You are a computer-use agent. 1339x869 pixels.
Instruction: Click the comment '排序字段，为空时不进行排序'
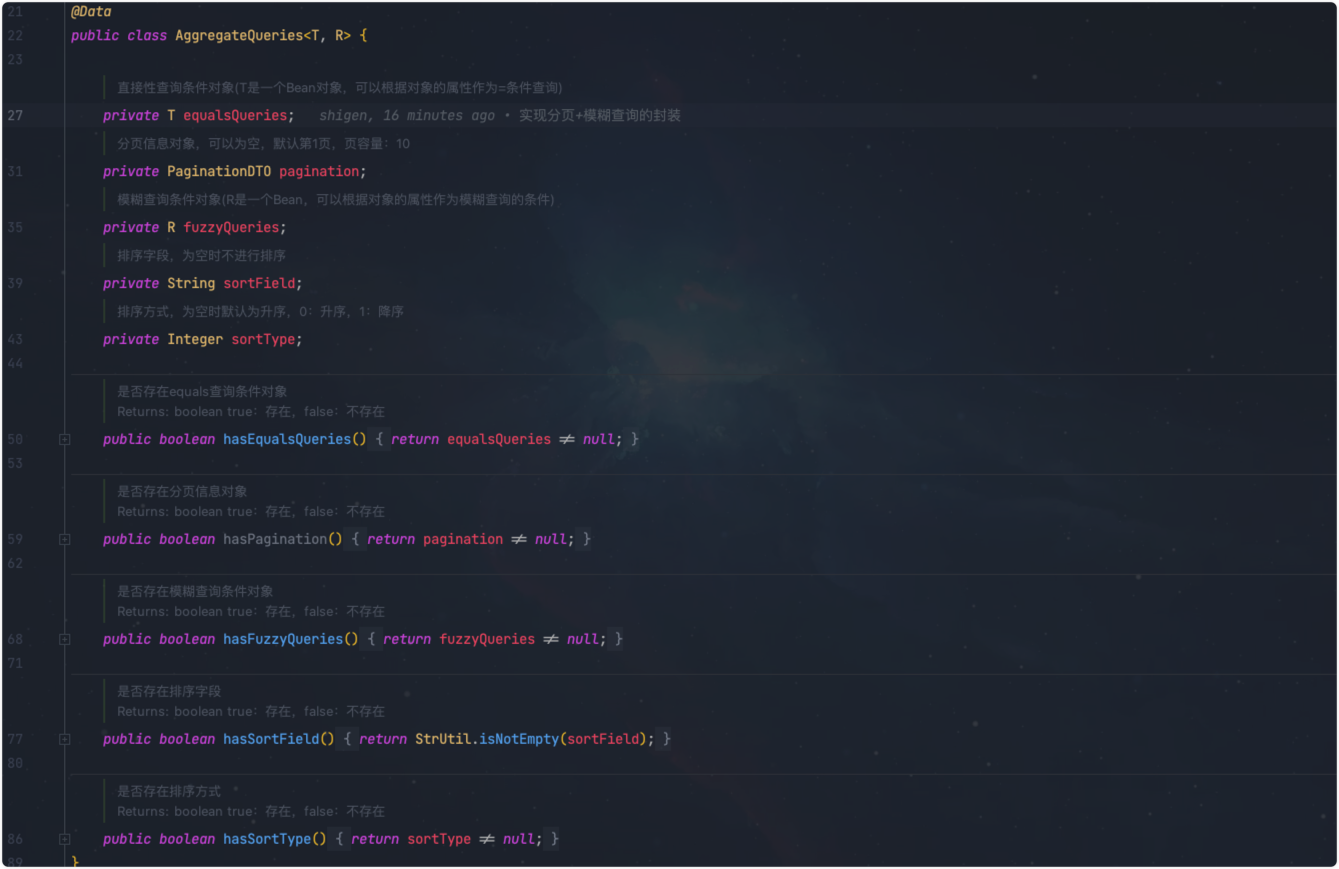(x=201, y=256)
